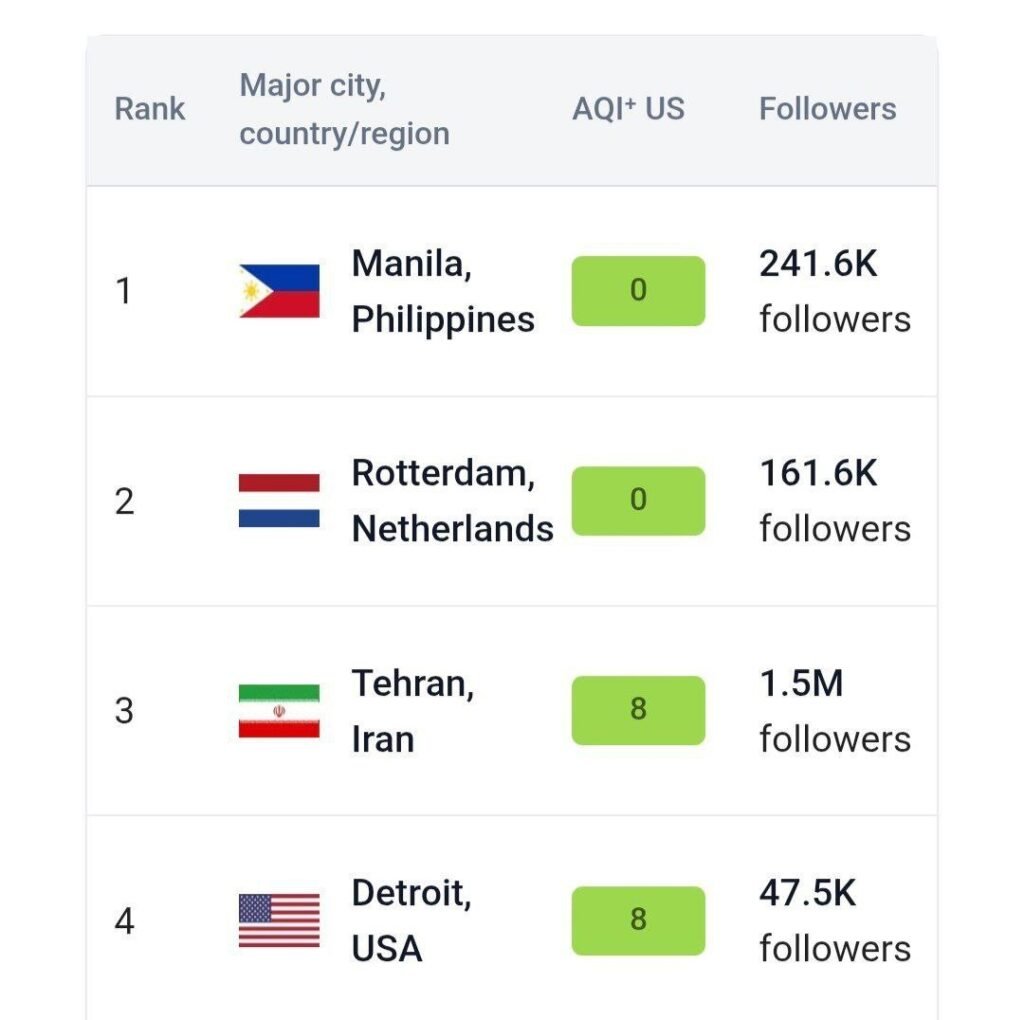This screenshot has width=1024, height=1020.
Task: Open the Rotterdam, Netherlands city link
Action: 451,500
